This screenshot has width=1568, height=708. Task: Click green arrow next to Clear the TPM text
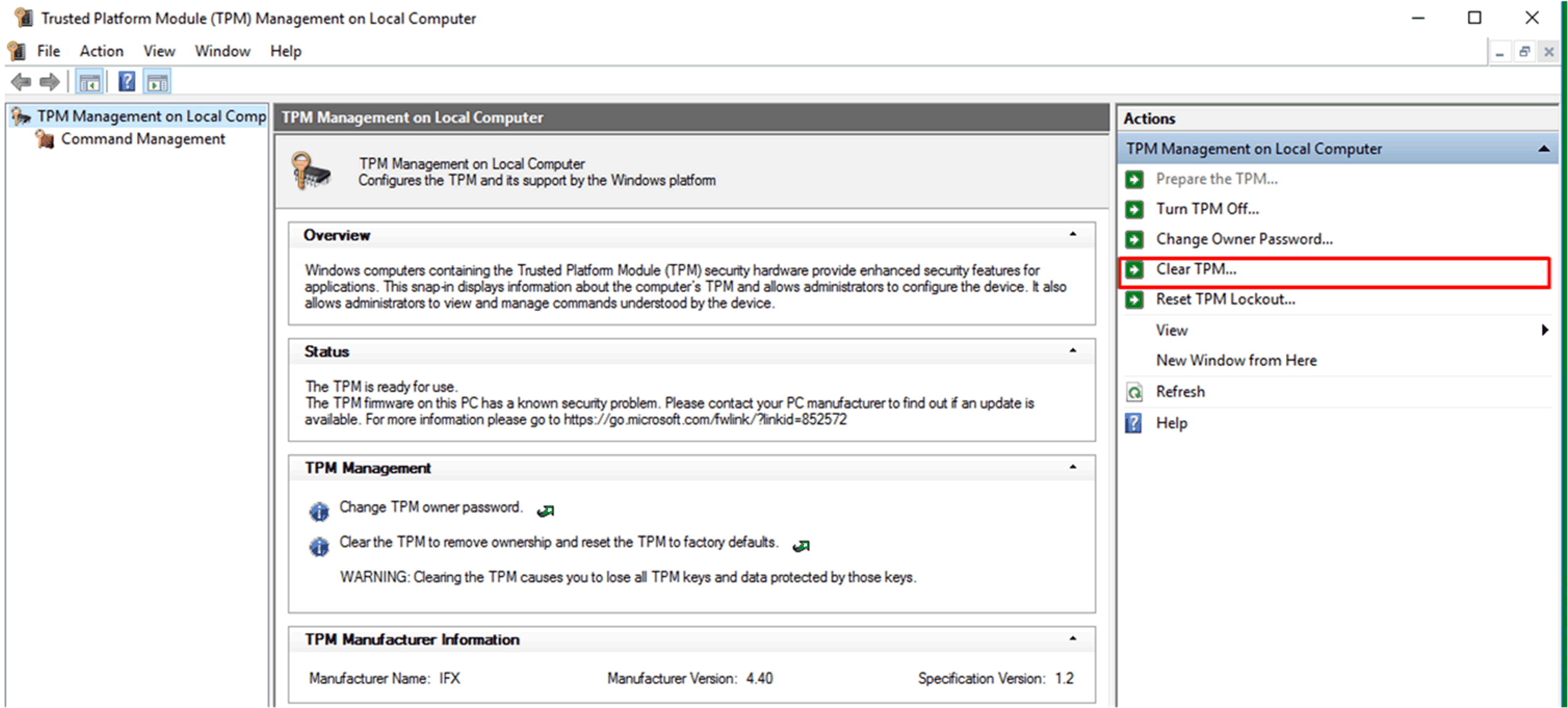801,546
